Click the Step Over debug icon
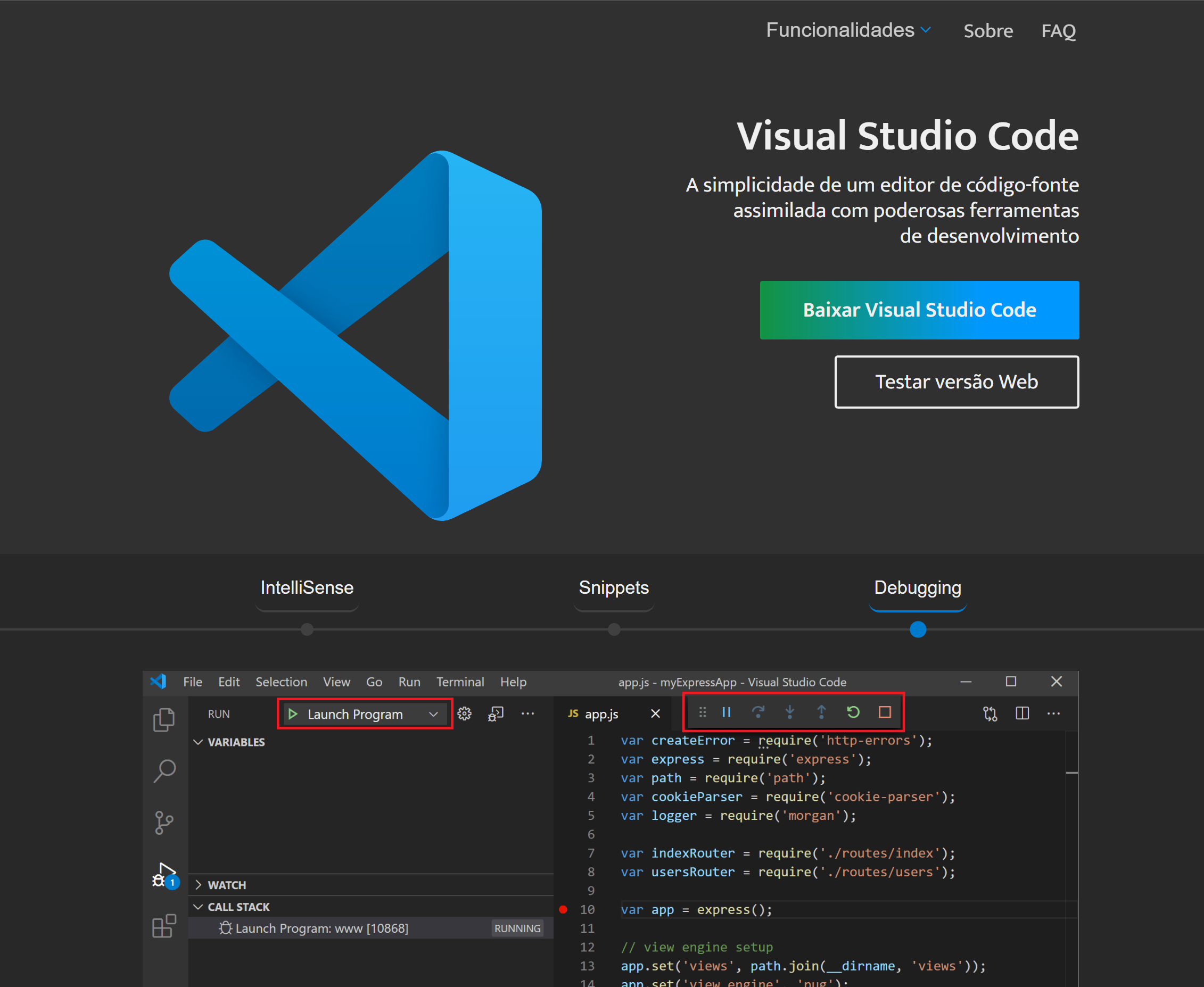Viewport: 1204px width, 987px height. 758,712
